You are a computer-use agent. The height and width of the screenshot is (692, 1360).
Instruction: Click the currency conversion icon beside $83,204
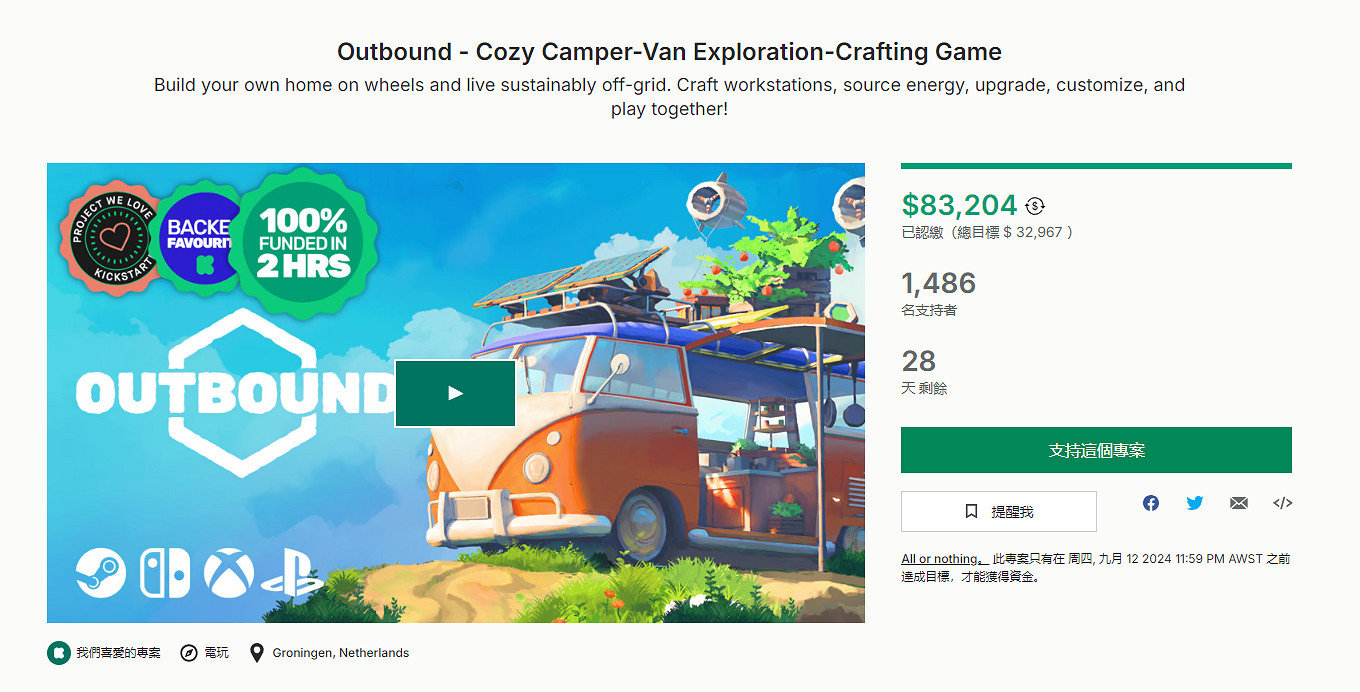coord(1035,206)
